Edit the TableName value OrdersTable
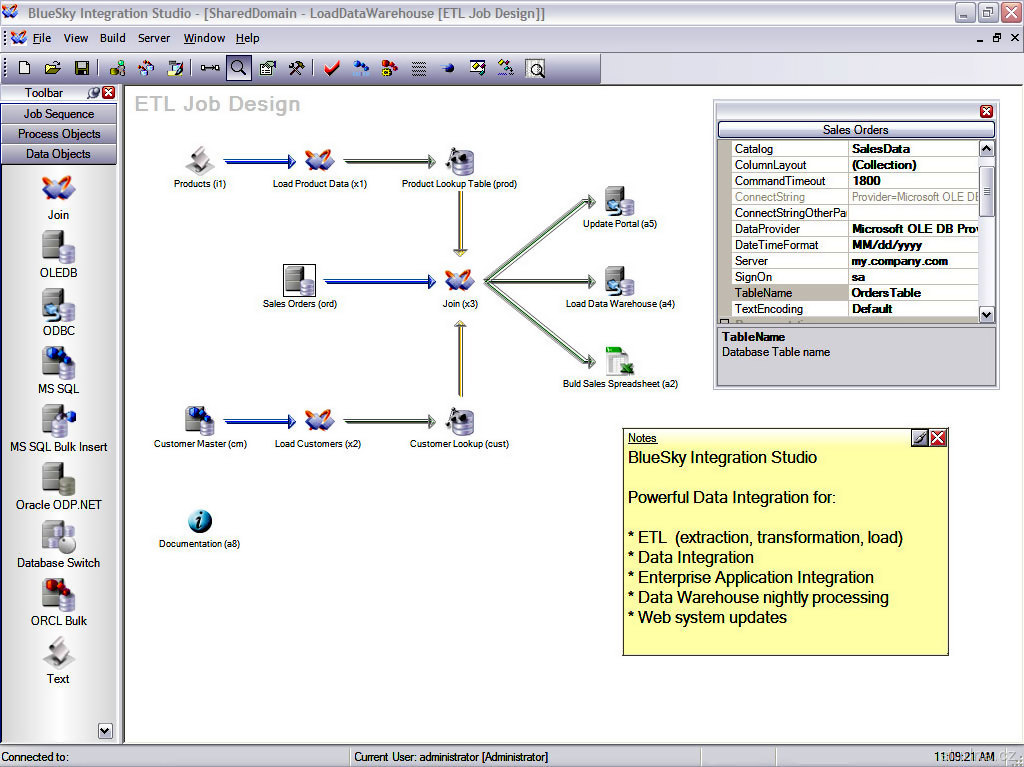 pyautogui.click(x=913, y=293)
